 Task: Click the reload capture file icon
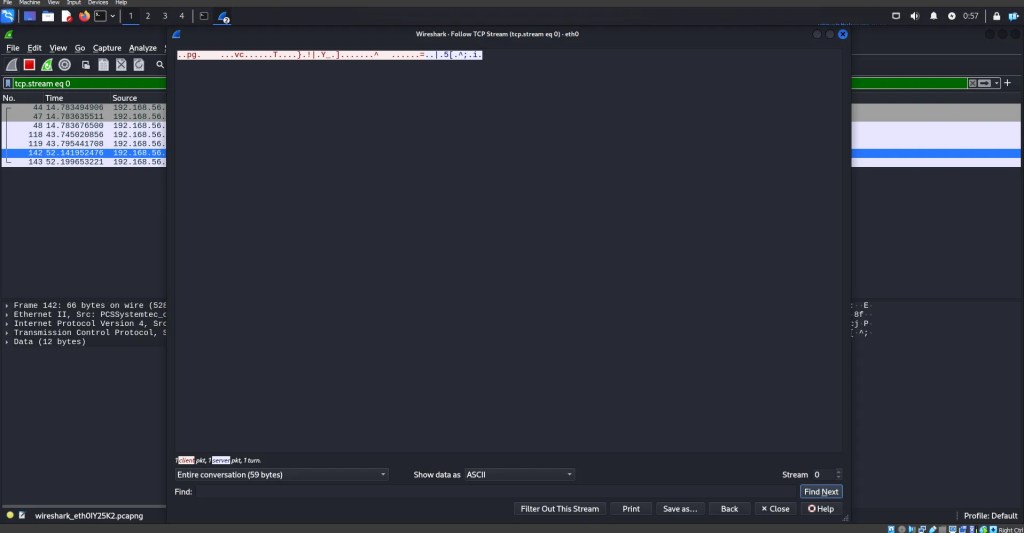[x=138, y=65]
